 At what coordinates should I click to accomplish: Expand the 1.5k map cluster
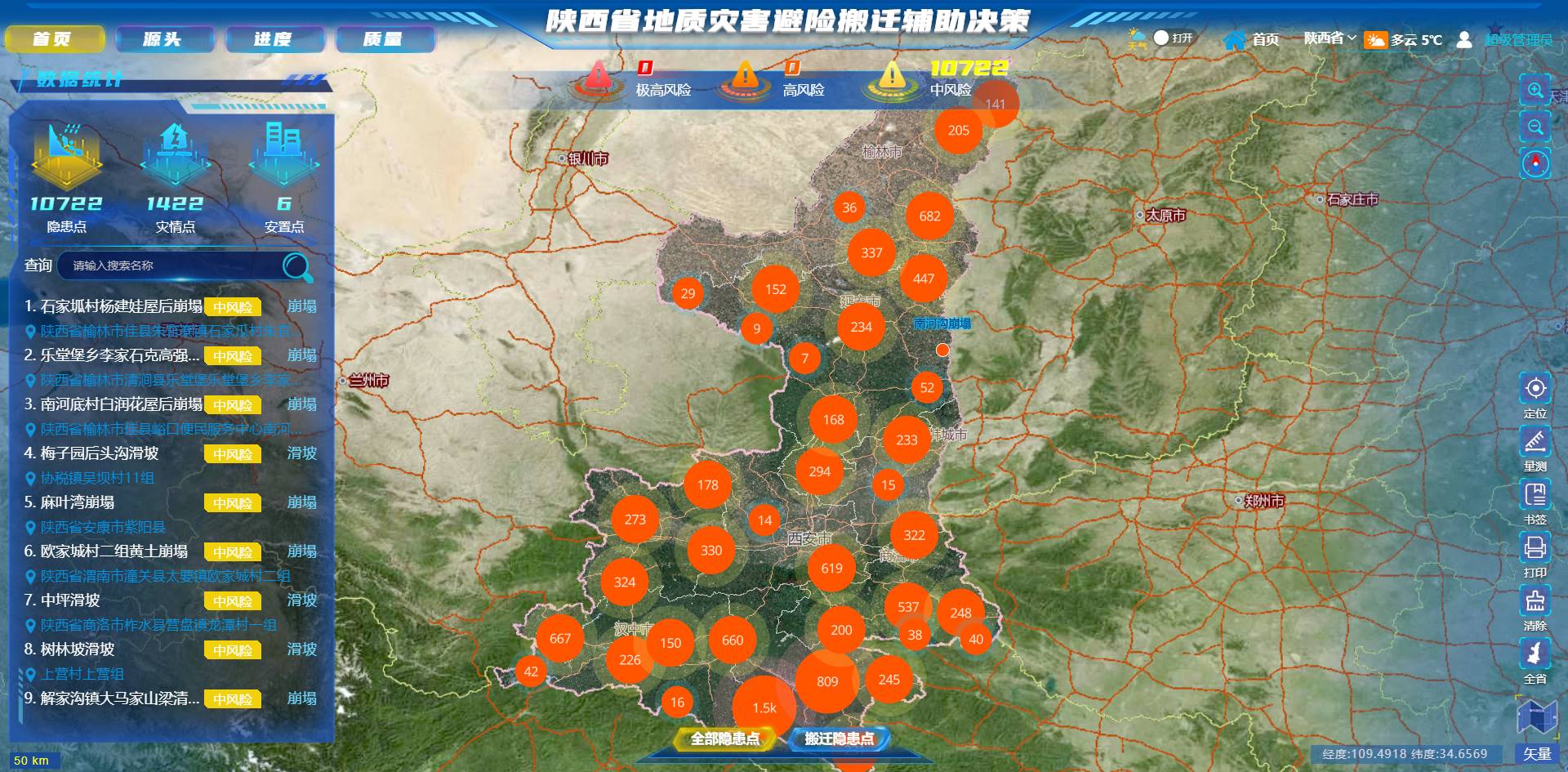pos(764,707)
